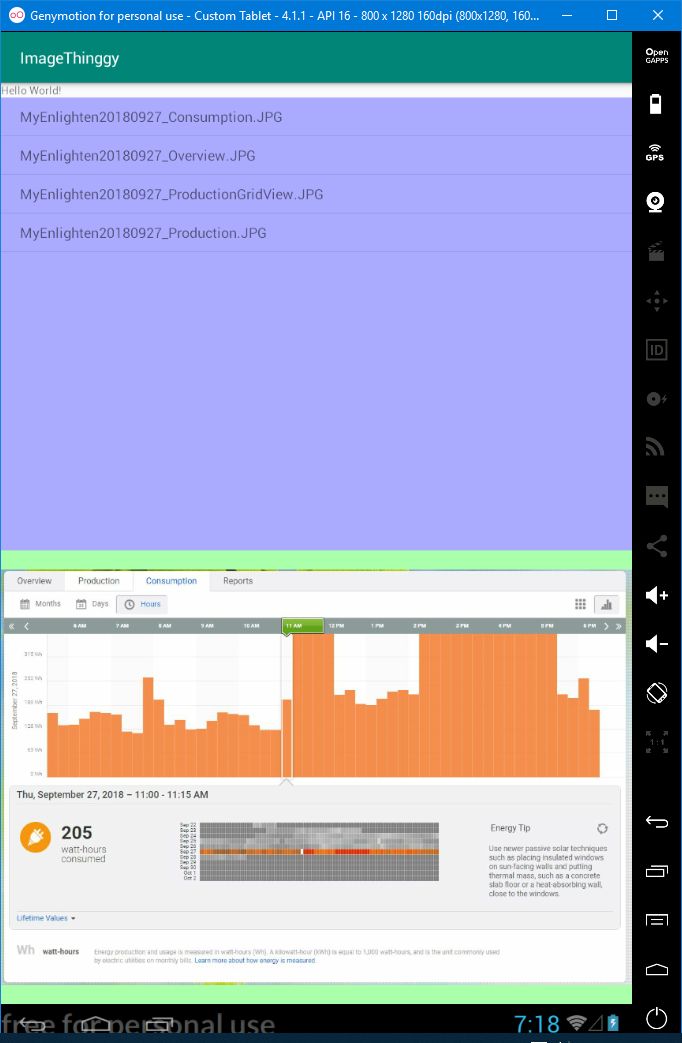Click the power button in sidebar
This screenshot has height=1043, width=682.
(x=656, y=1018)
